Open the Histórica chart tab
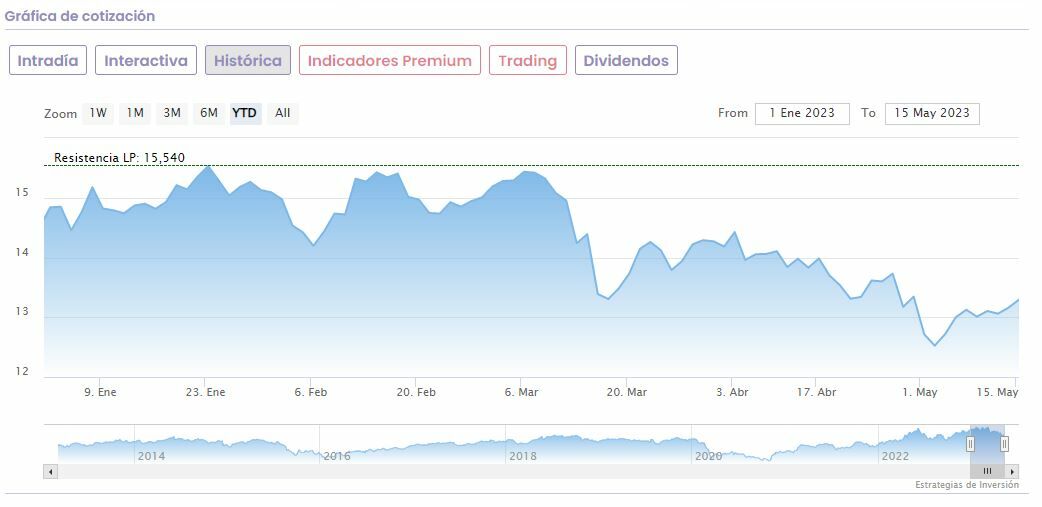The width and height of the screenshot is (1042, 507). 248,60
